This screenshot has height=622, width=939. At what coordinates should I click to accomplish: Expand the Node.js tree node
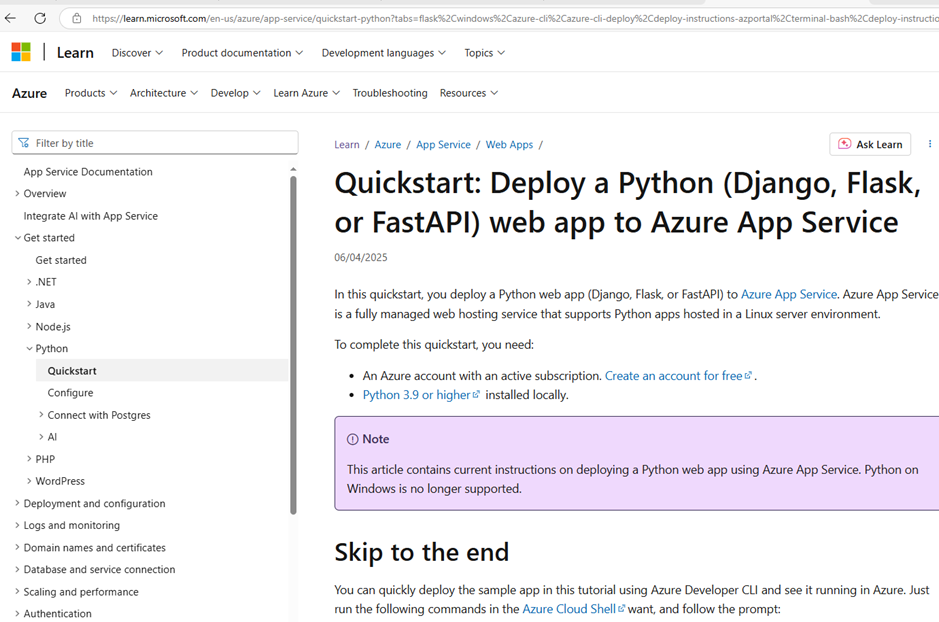29,326
